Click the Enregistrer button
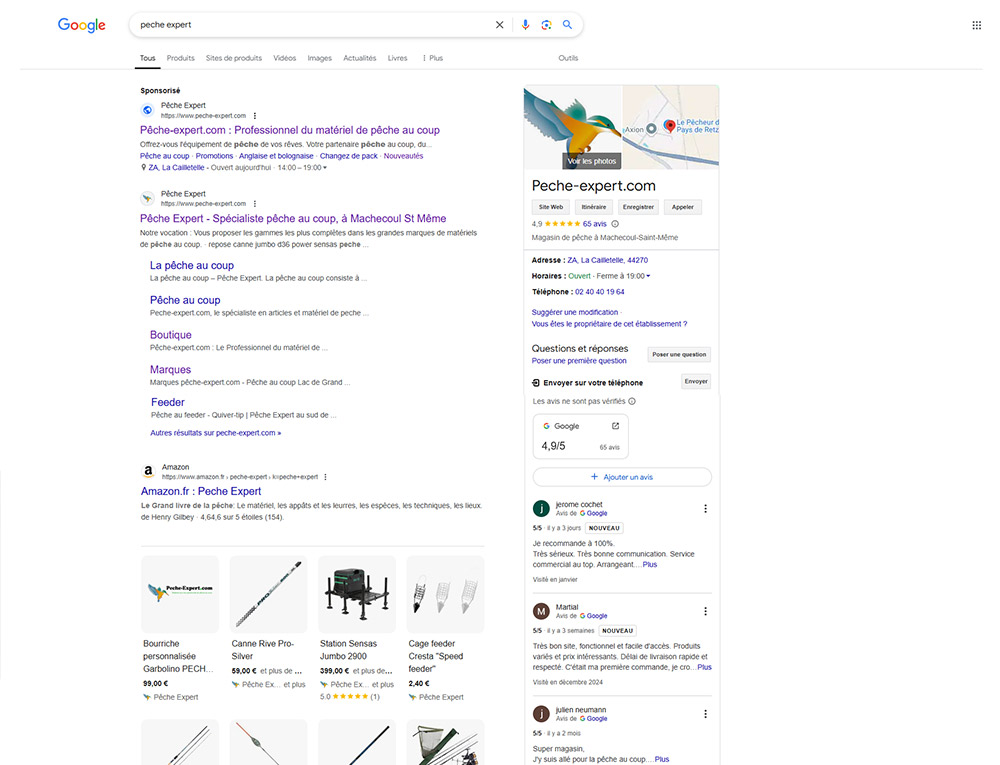 (x=638, y=207)
